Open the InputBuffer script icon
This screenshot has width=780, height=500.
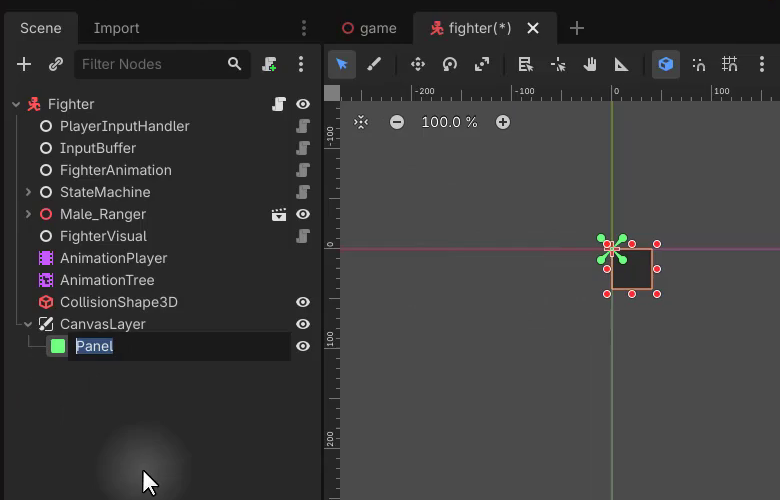(x=303, y=148)
